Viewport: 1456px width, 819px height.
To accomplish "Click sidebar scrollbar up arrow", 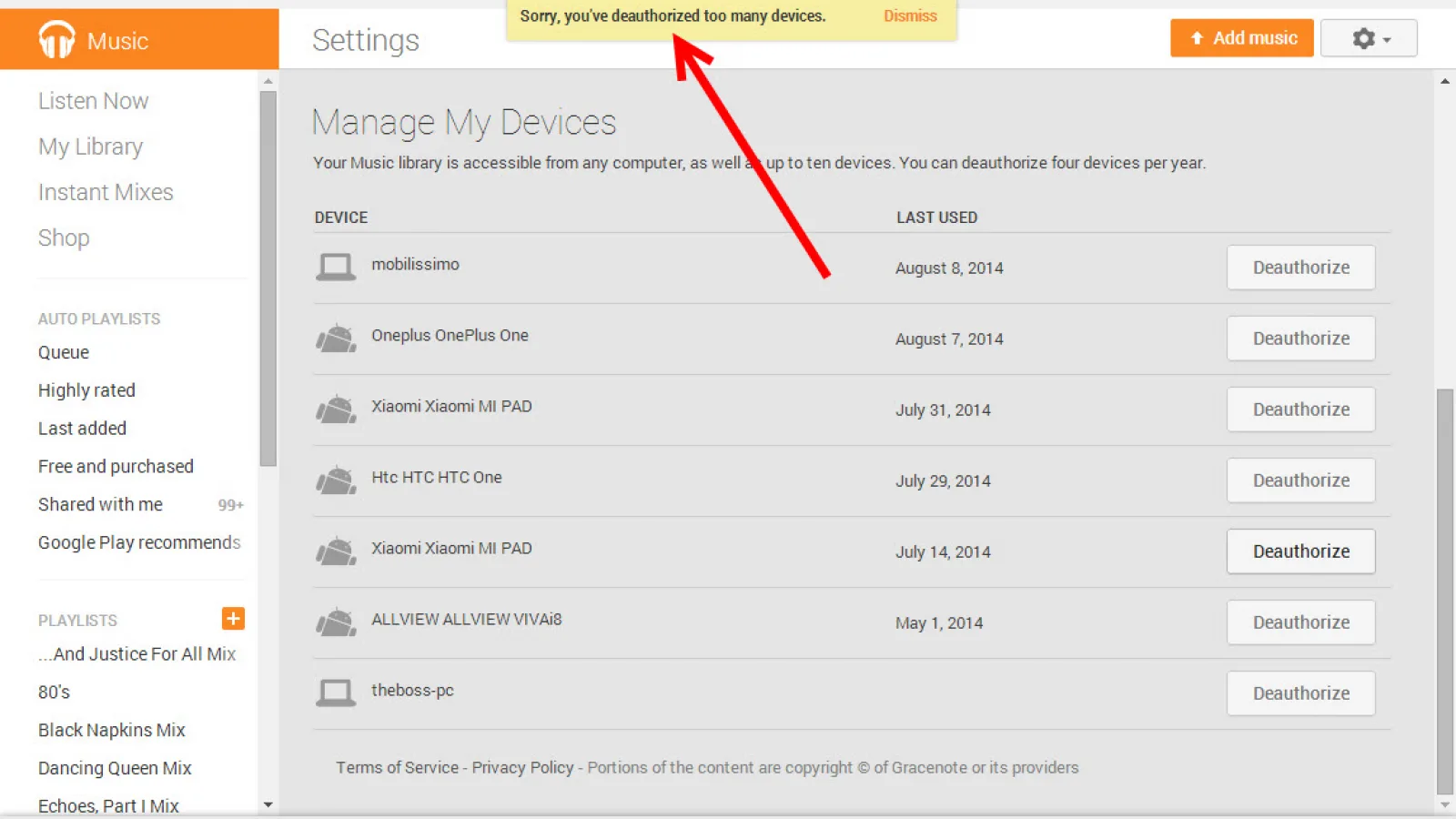I will pyautogui.click(x=268, y=81).
